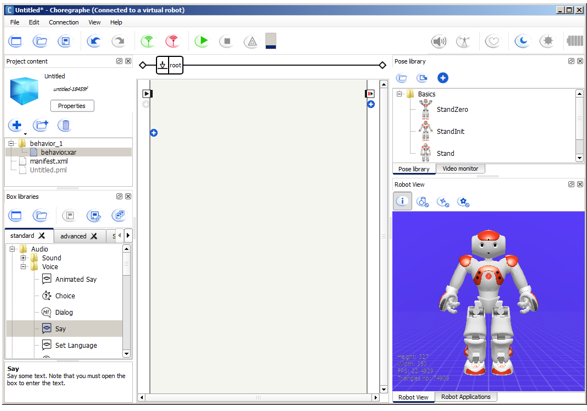Click blue plus icon in Project content

16,125
